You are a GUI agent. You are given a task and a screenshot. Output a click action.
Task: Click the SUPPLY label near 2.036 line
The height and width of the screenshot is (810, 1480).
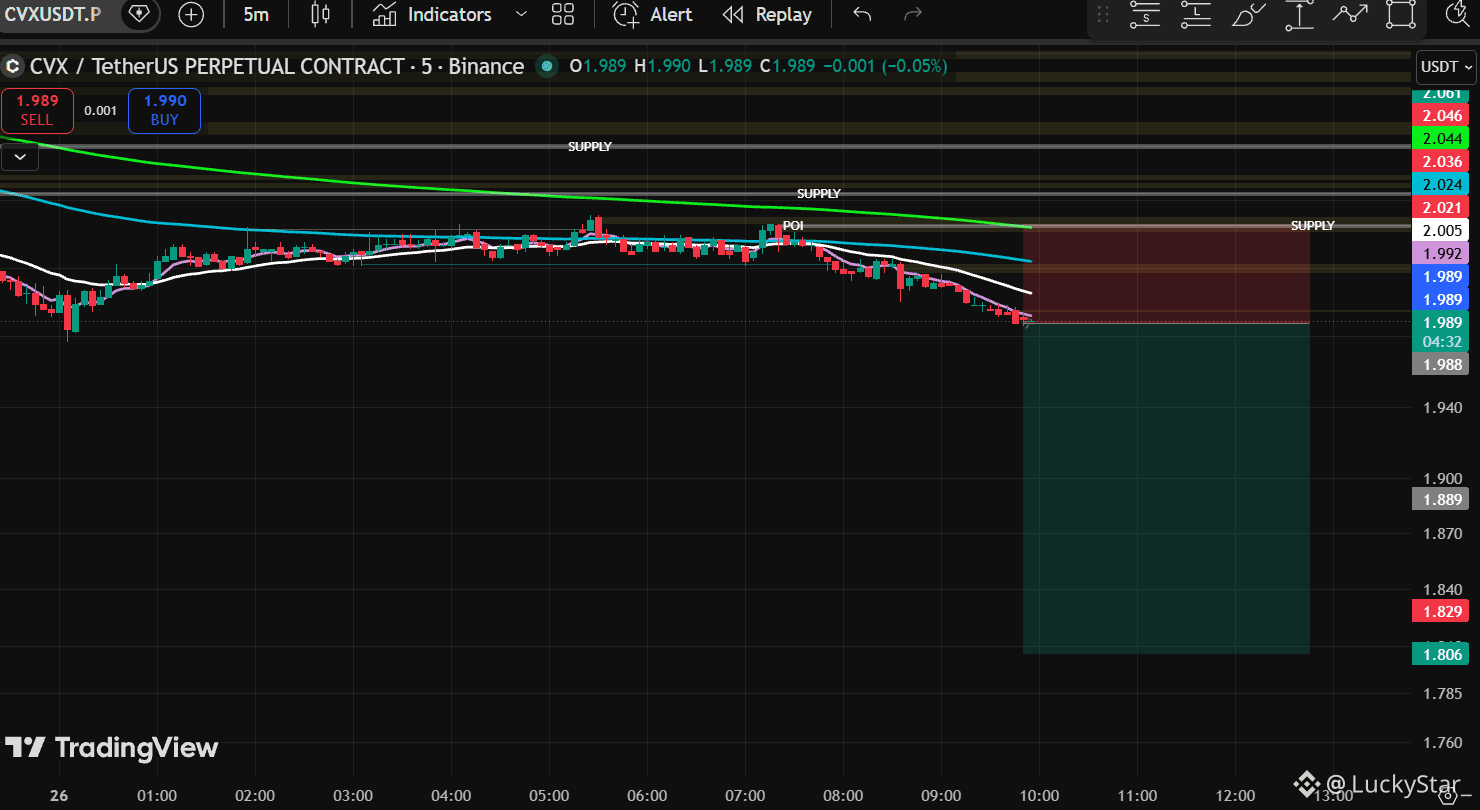point(590,147)
